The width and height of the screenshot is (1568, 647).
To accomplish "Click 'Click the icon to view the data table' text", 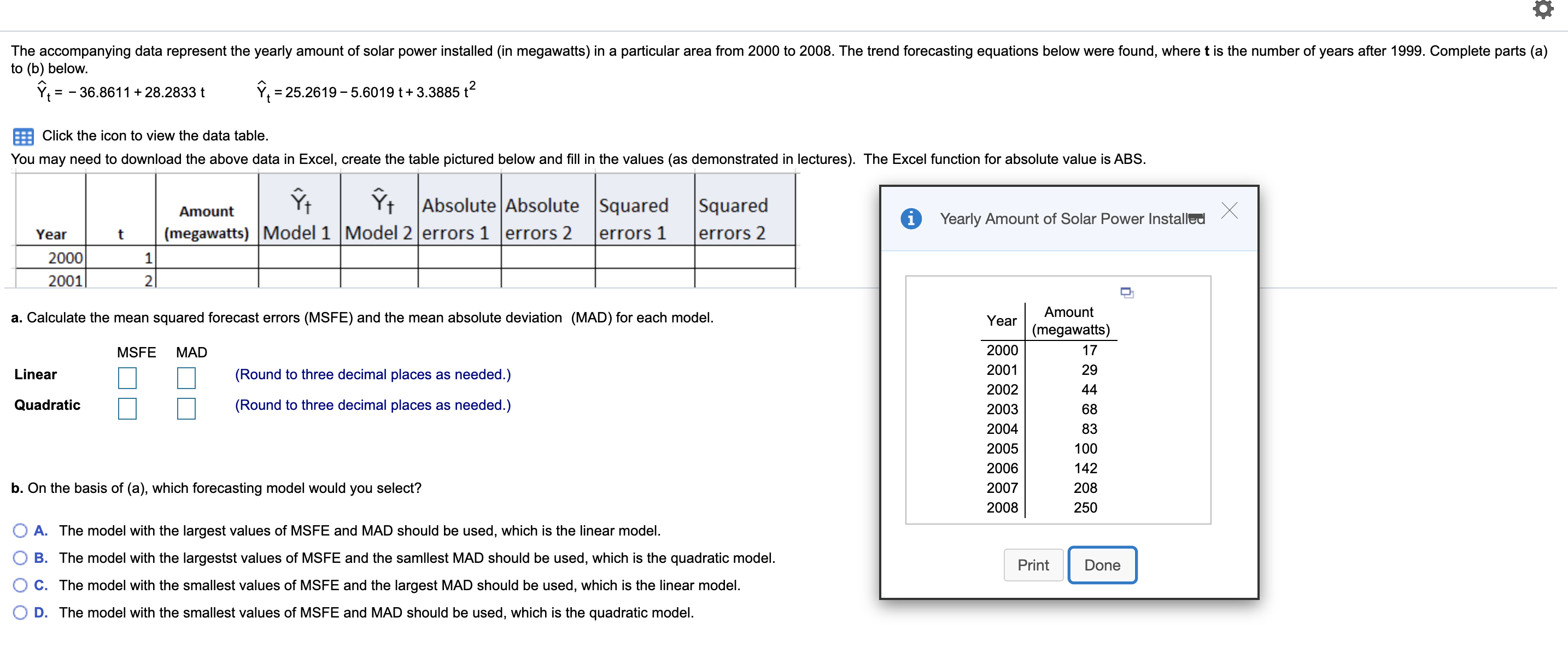I will (155, 136).
